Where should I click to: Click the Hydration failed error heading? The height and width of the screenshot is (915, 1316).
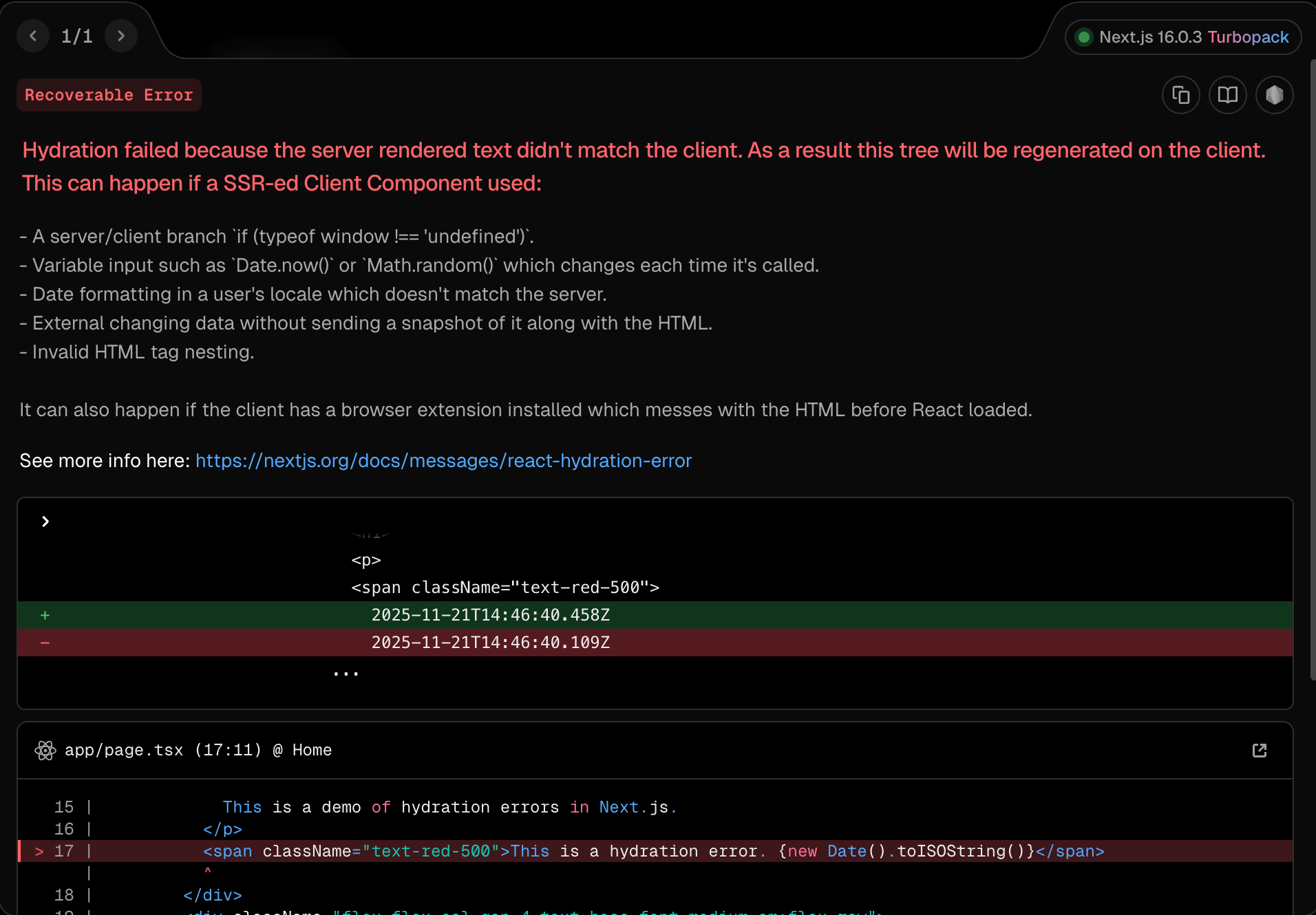[x=644, y=166]
